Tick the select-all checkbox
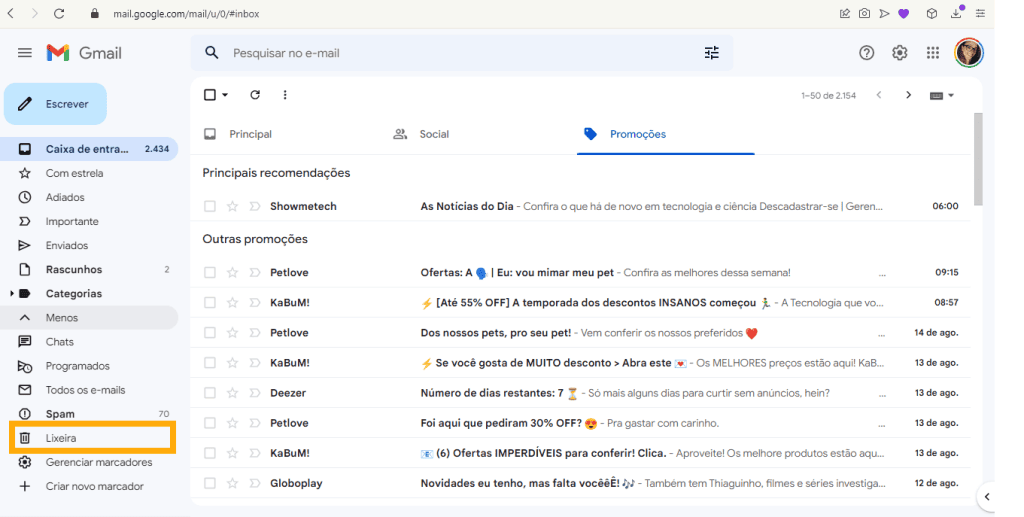This screenshot has height=517, width=1024. 210,95
